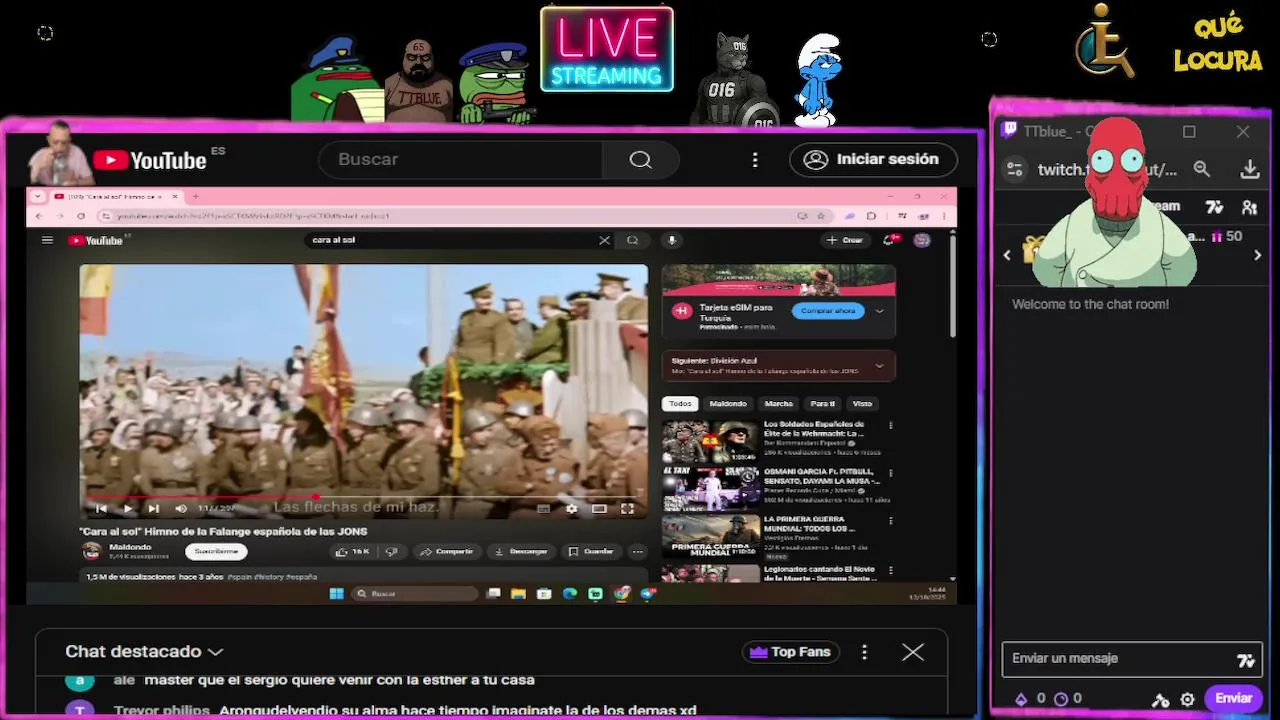Open File Explorer from taskbar
Image resolution: width=1280 pixels, height=720 pixels.
(518, 594)
